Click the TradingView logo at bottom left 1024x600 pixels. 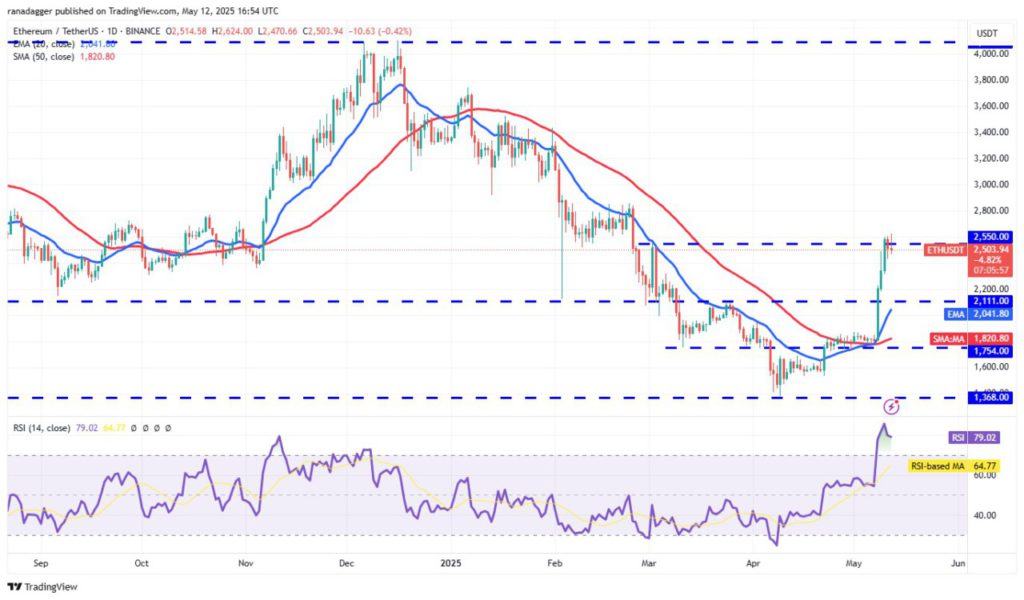(42, 586)
